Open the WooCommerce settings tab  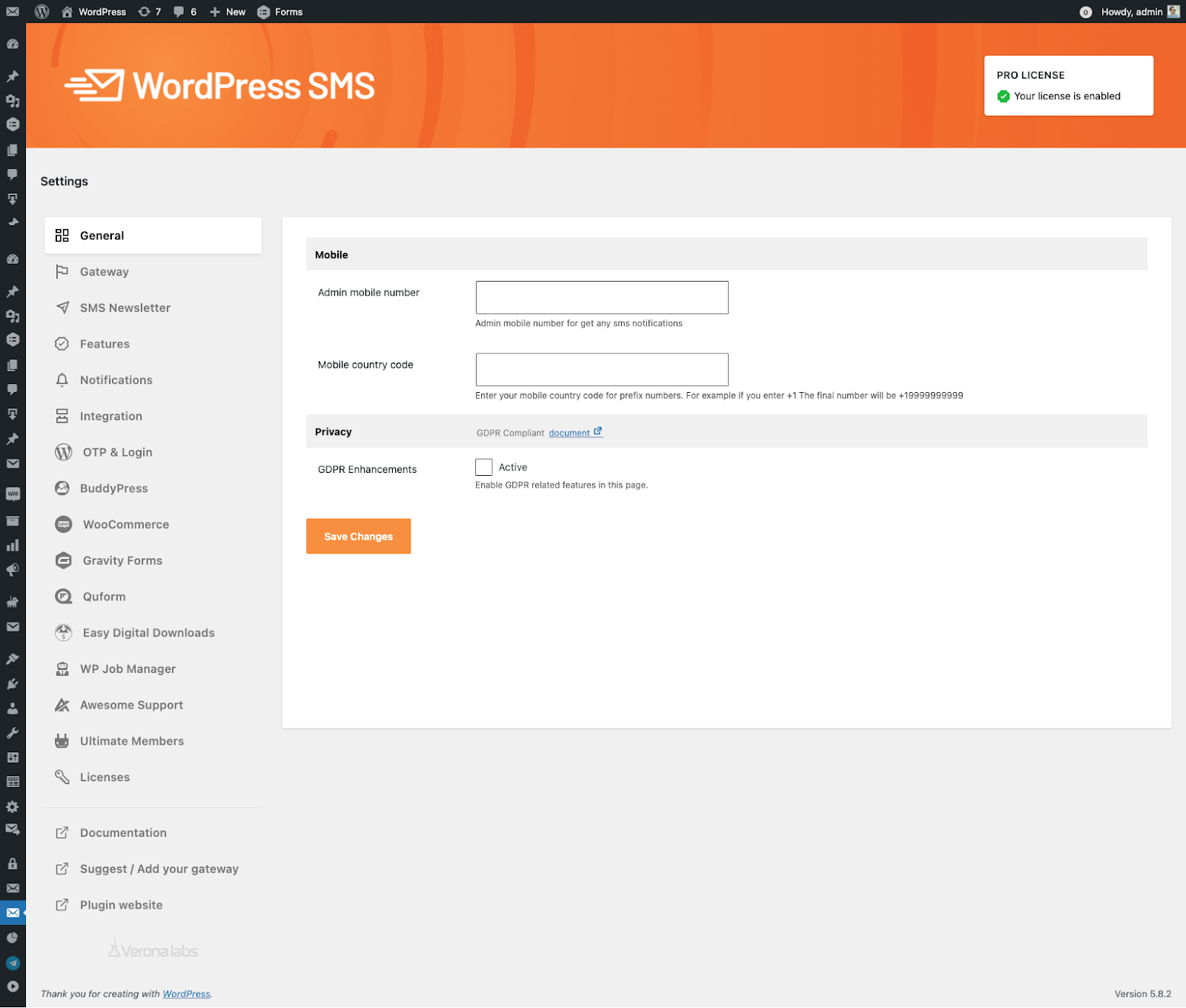(x=153, y=524)
